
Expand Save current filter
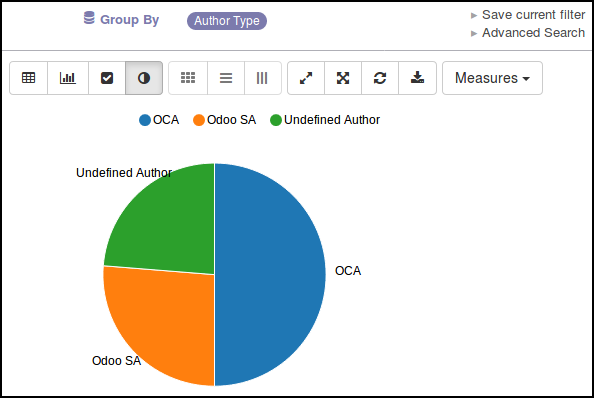[528, 15]
